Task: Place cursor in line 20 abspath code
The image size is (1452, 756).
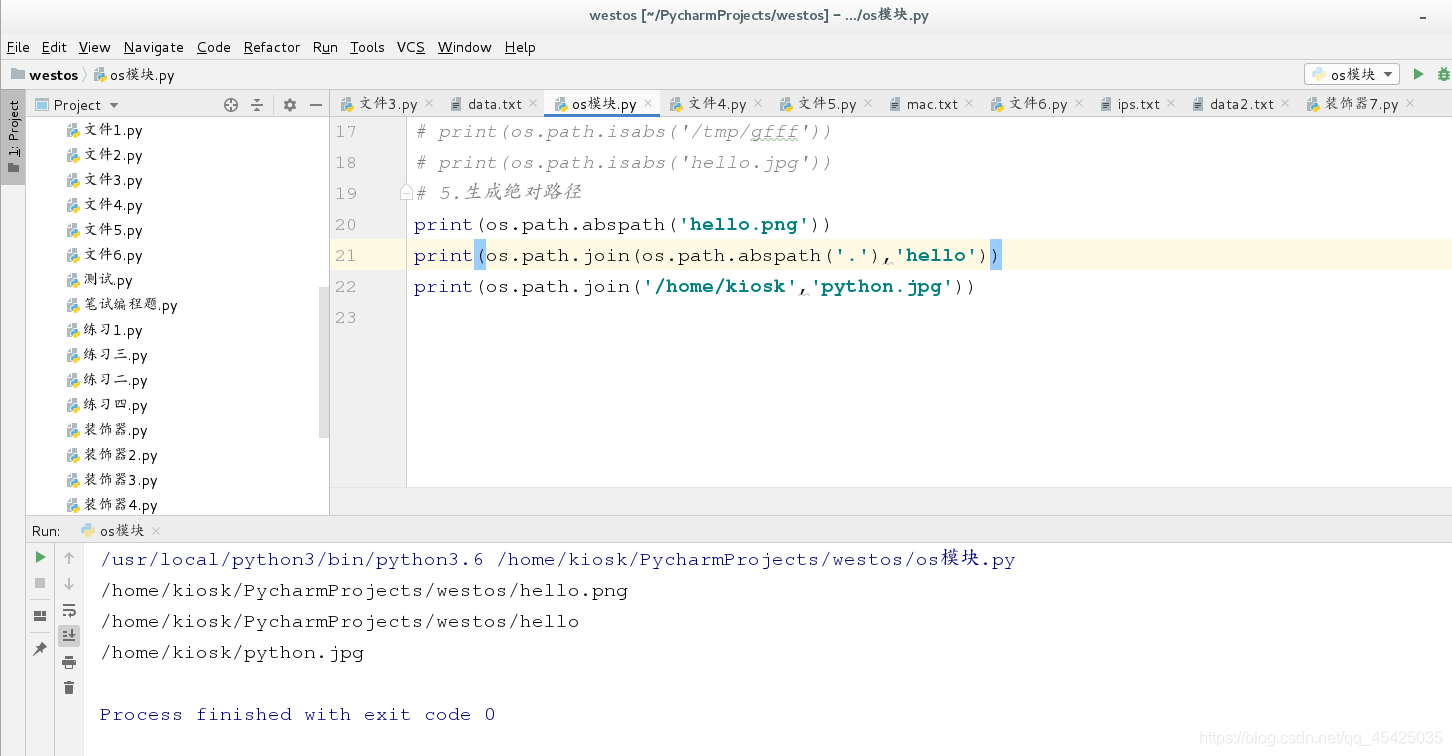Action: 622,224
